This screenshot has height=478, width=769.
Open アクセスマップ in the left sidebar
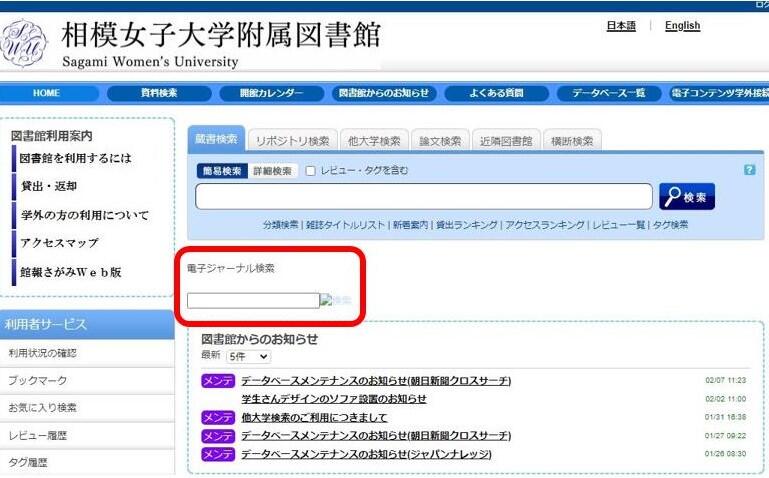pyautogui.click(x=60, y=243)
